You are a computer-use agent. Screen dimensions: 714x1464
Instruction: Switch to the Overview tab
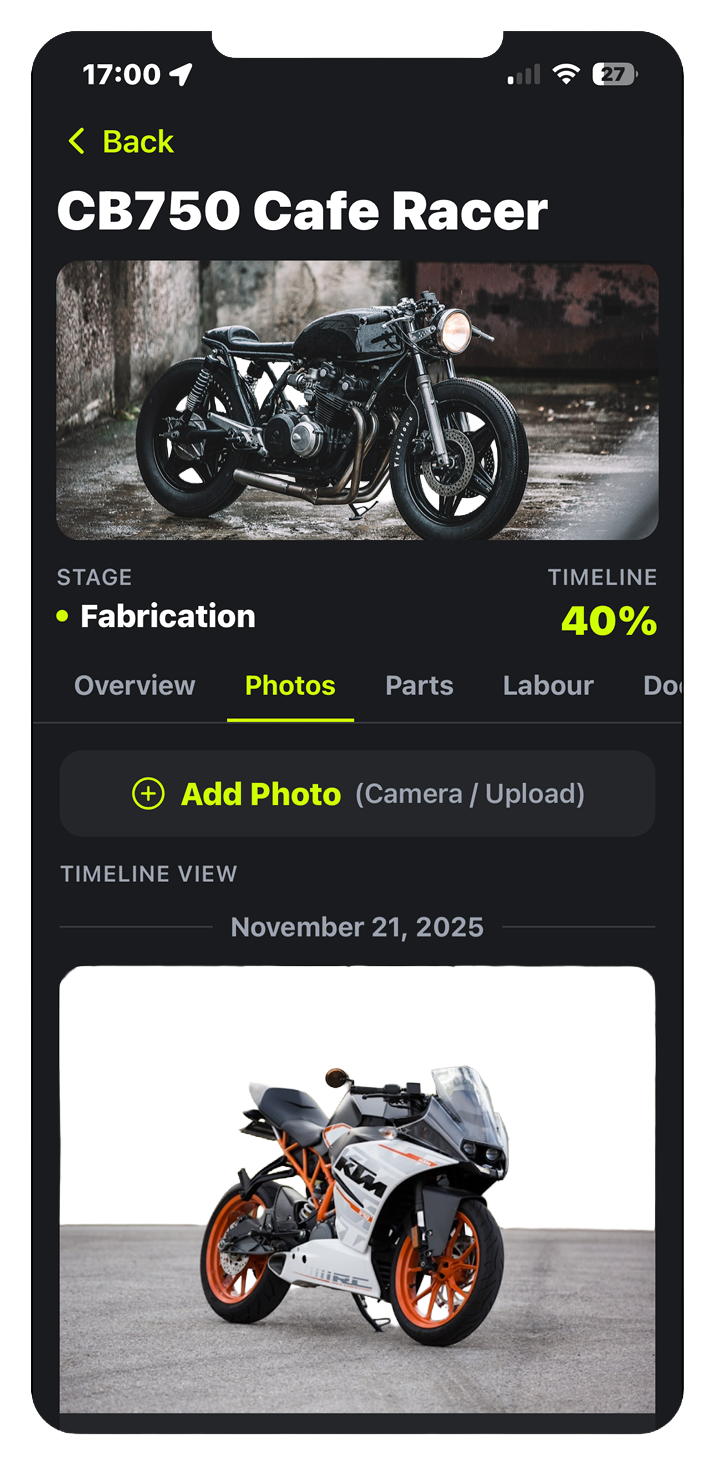click(x=135, y=686)
